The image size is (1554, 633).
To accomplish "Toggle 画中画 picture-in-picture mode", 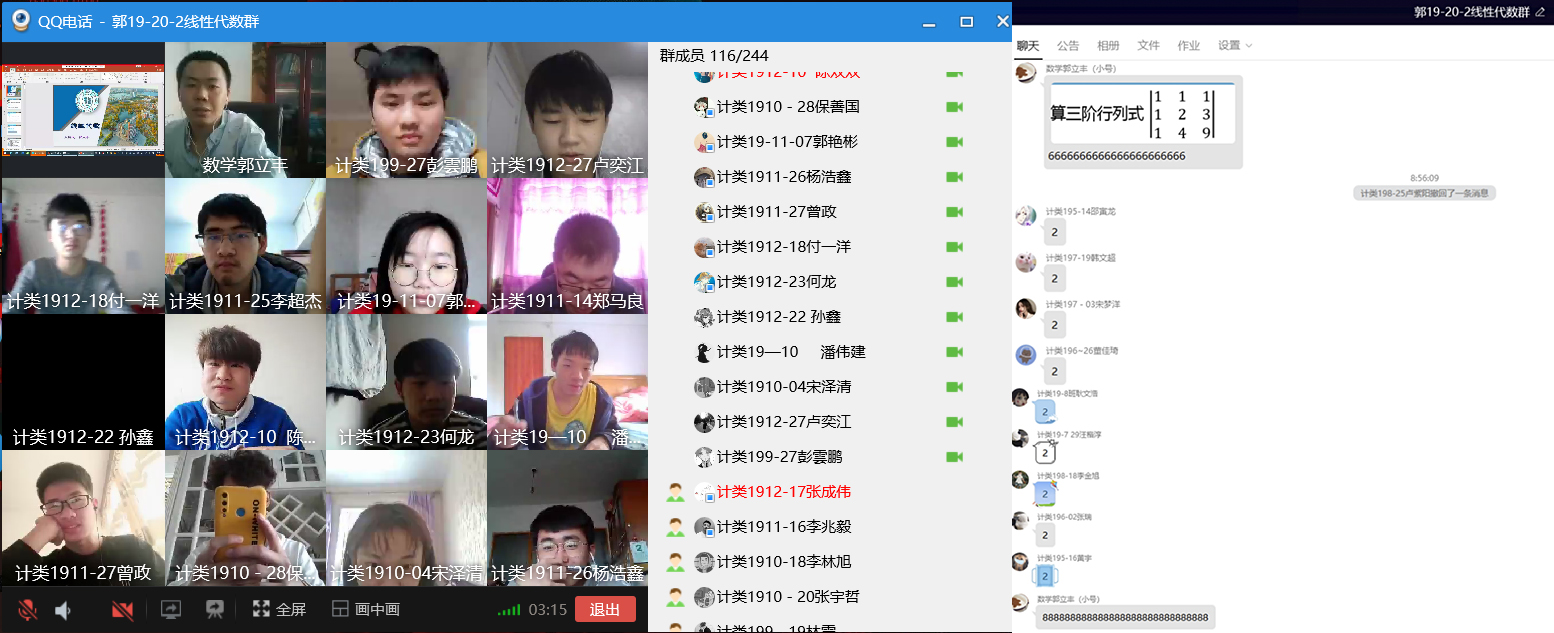I will pyautogui.click(x=365, y=609).
